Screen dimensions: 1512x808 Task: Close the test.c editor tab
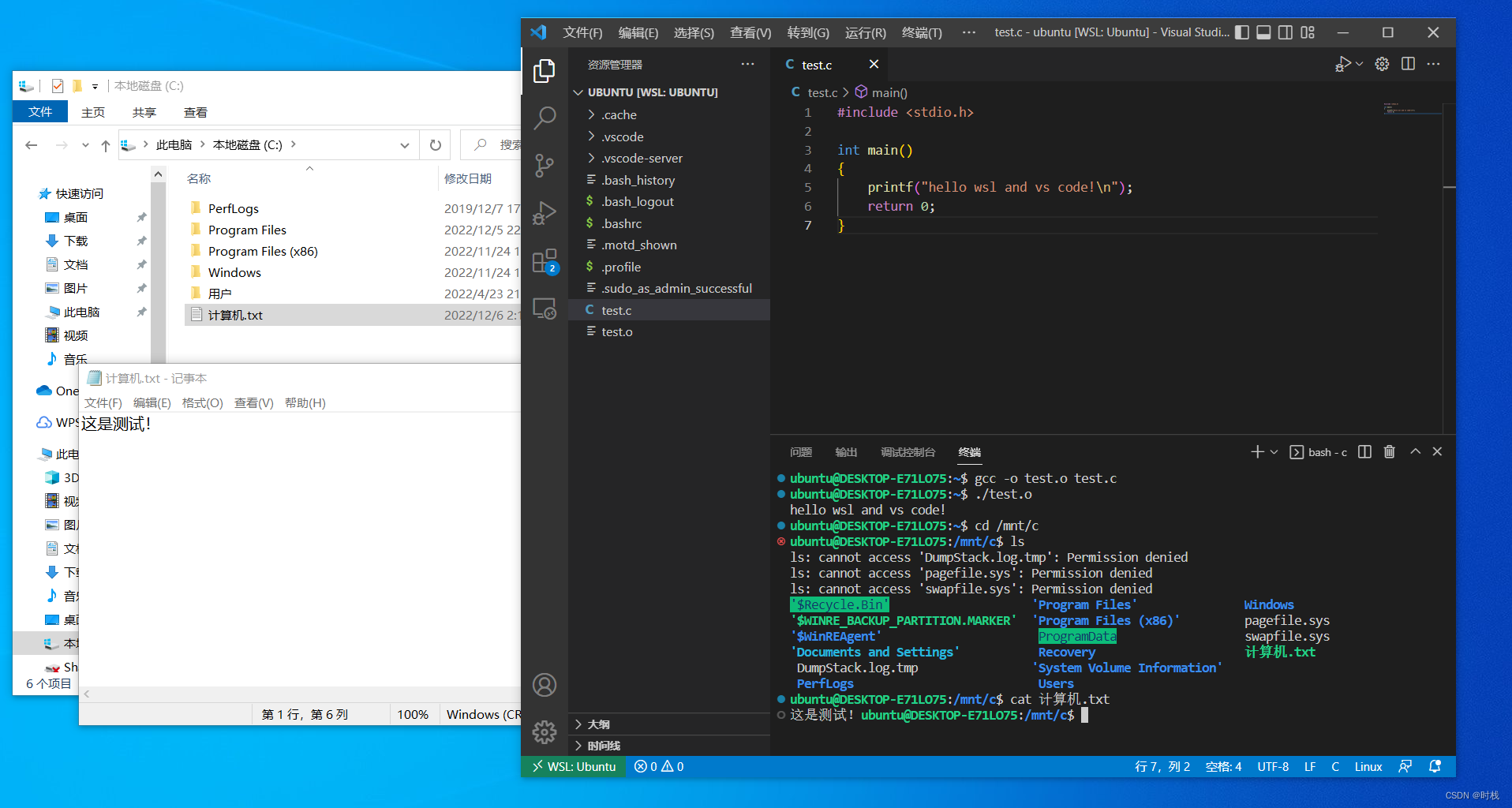[x=874, y=64]
